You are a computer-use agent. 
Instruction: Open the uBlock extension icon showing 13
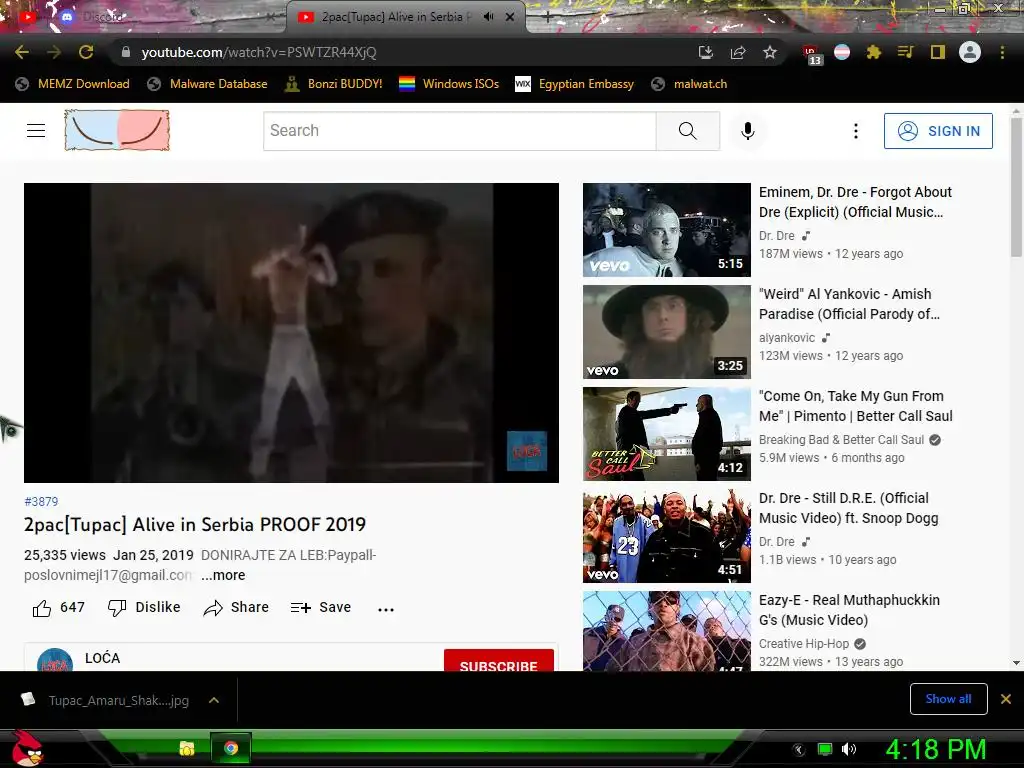click(x=812, y=54)
